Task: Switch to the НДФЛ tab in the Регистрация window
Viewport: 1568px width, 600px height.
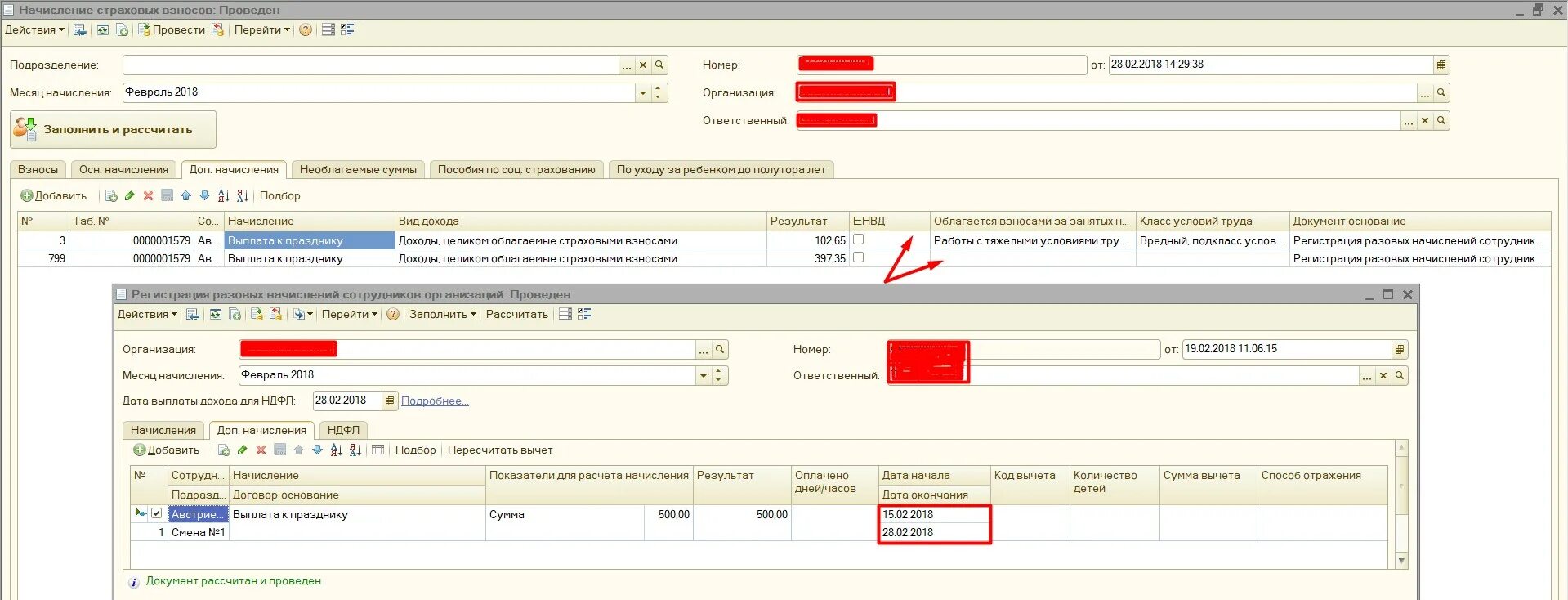Action: point(343,430)
